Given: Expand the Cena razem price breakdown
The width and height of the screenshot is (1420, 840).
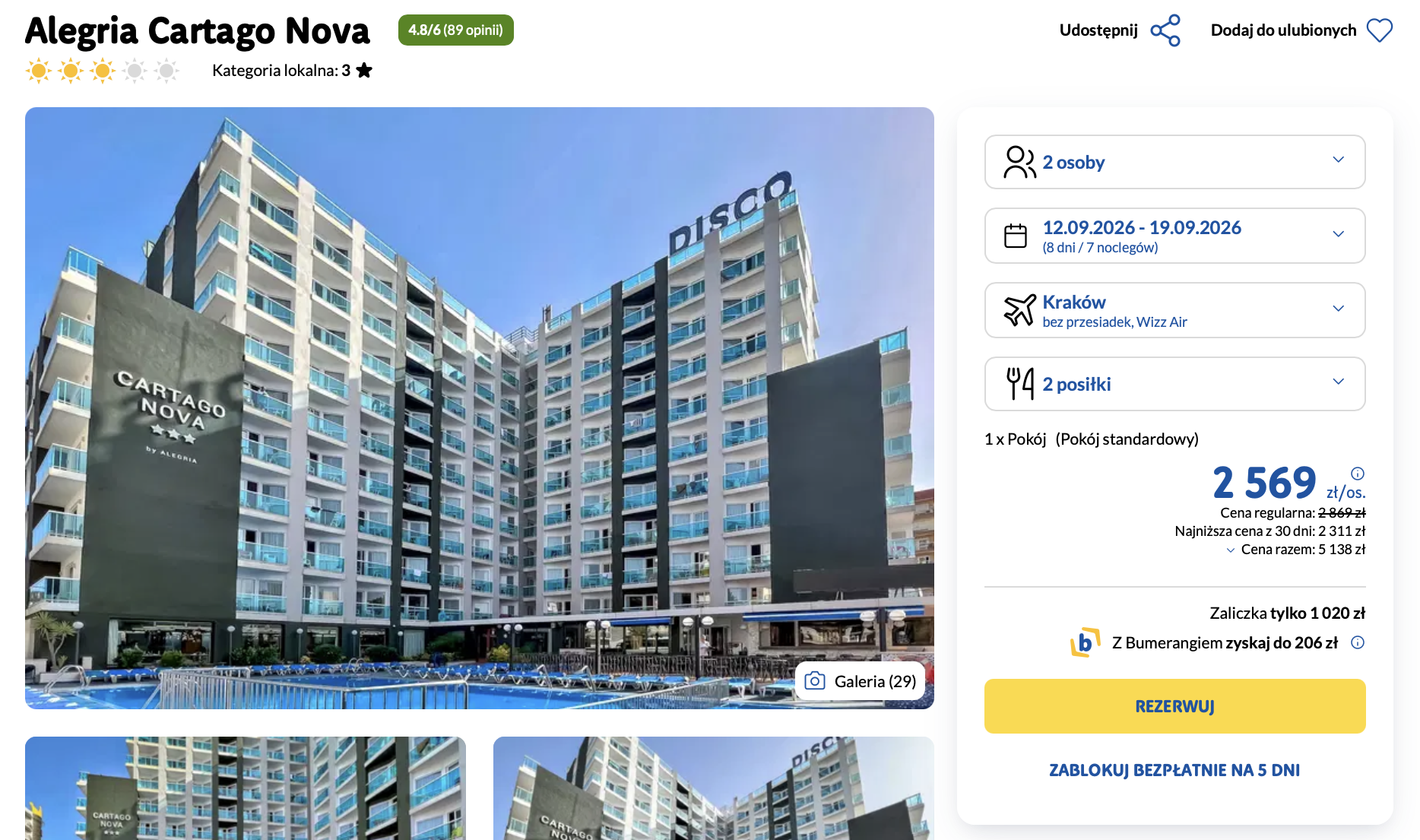Looking at the screenshot, I should pyautogui.click(x=1295, y=550).
